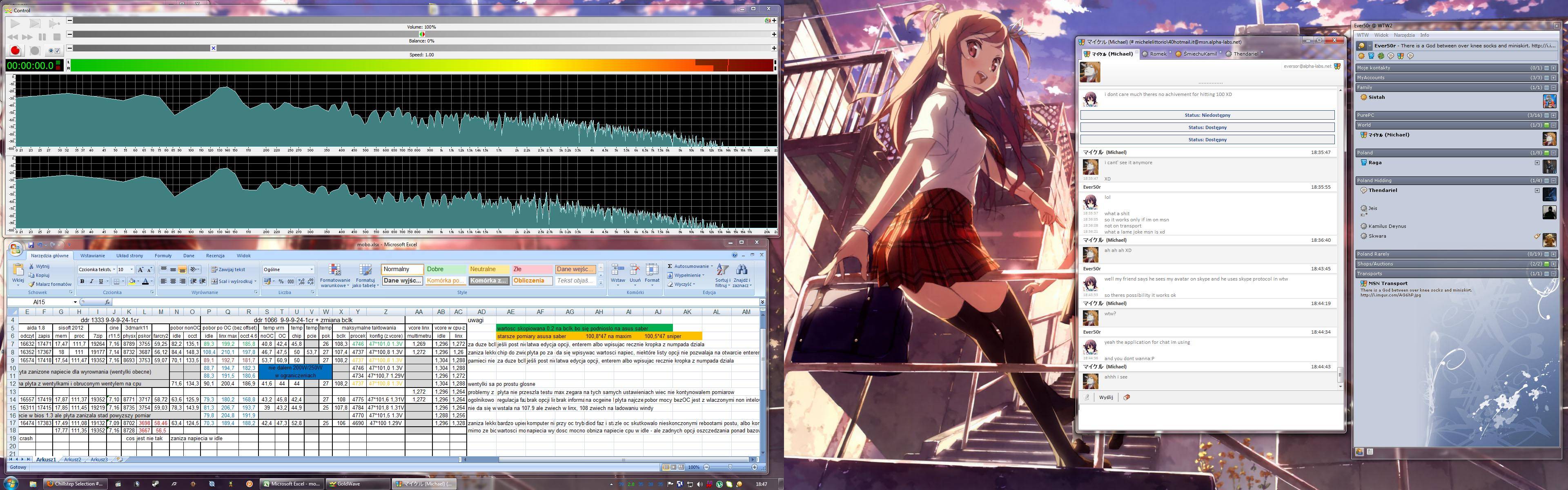Viewport: 1568px width, 490px height.
Task: Toggle Poland group green checkbox
Action: [1546, 153]
